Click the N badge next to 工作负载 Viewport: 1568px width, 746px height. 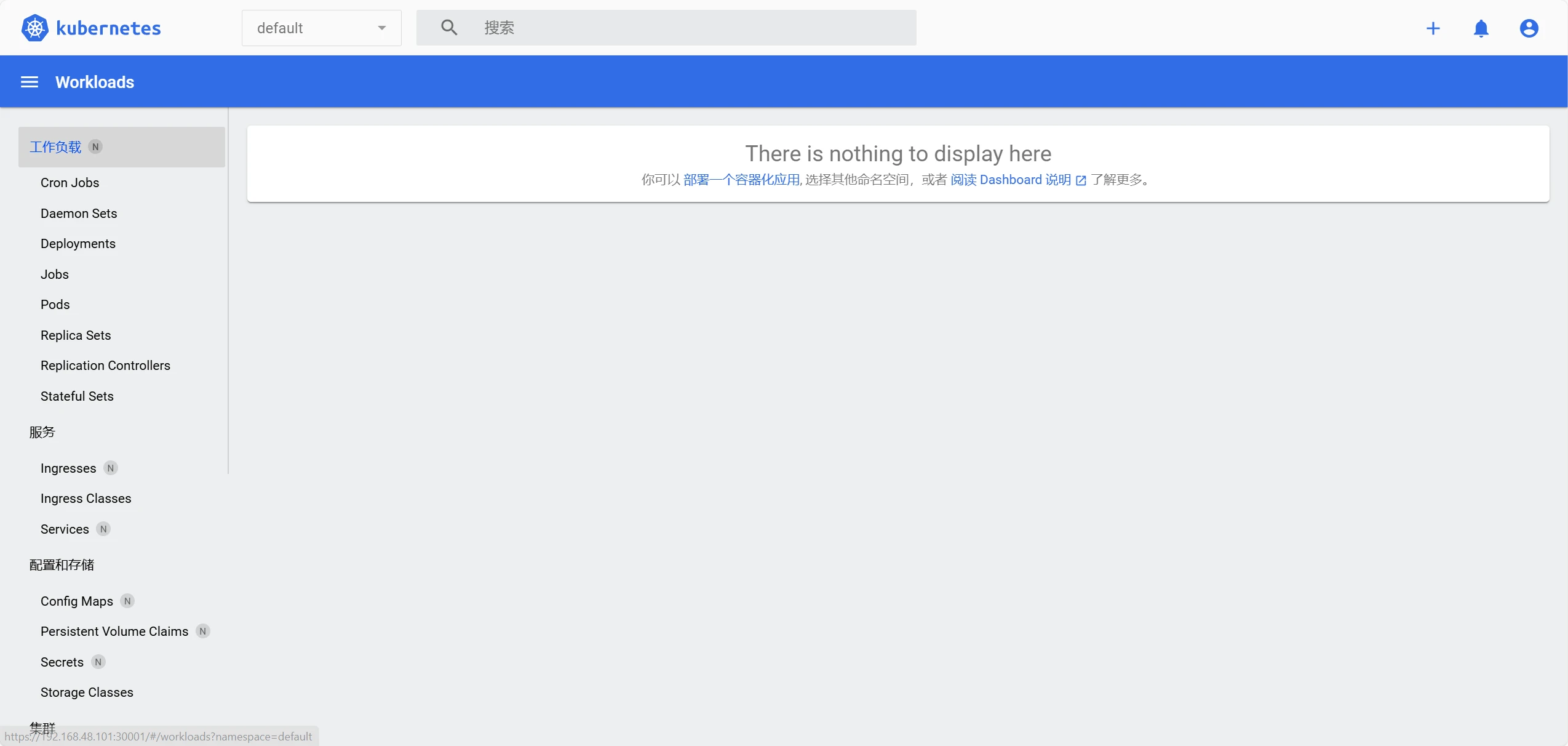(95, 147)
